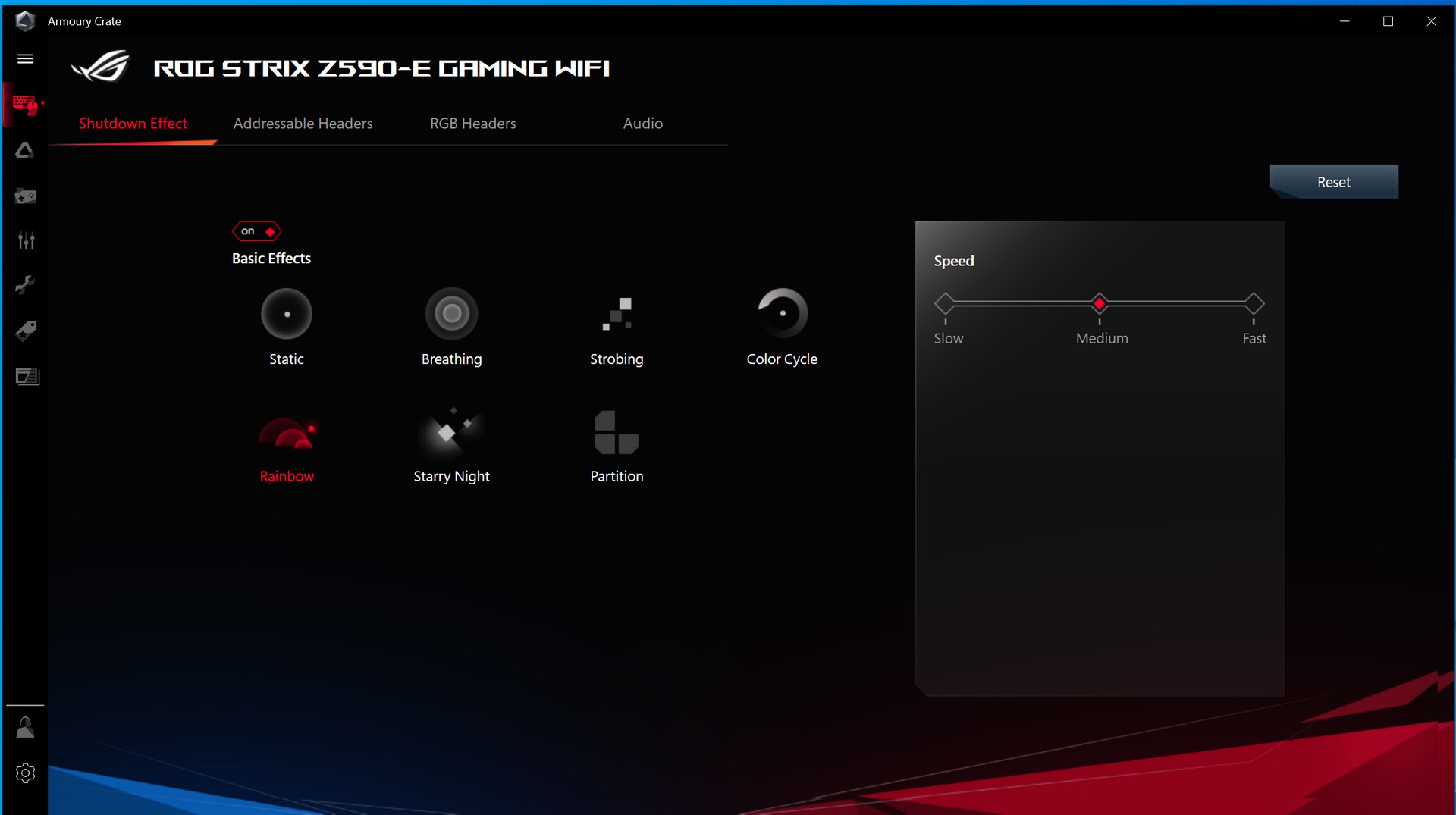Screen dimensions: 1456x815
Task: Open the News sidebar icon
Action: click(27, 376)
